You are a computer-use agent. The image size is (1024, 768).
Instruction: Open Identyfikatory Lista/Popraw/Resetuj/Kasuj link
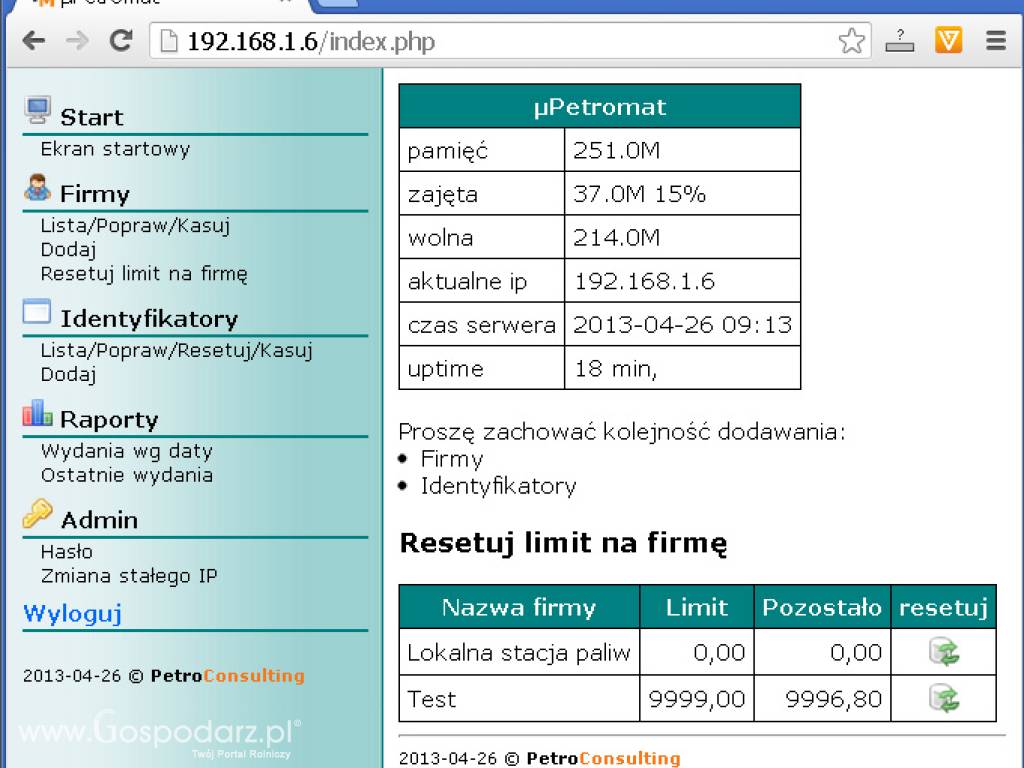(176, 350)
